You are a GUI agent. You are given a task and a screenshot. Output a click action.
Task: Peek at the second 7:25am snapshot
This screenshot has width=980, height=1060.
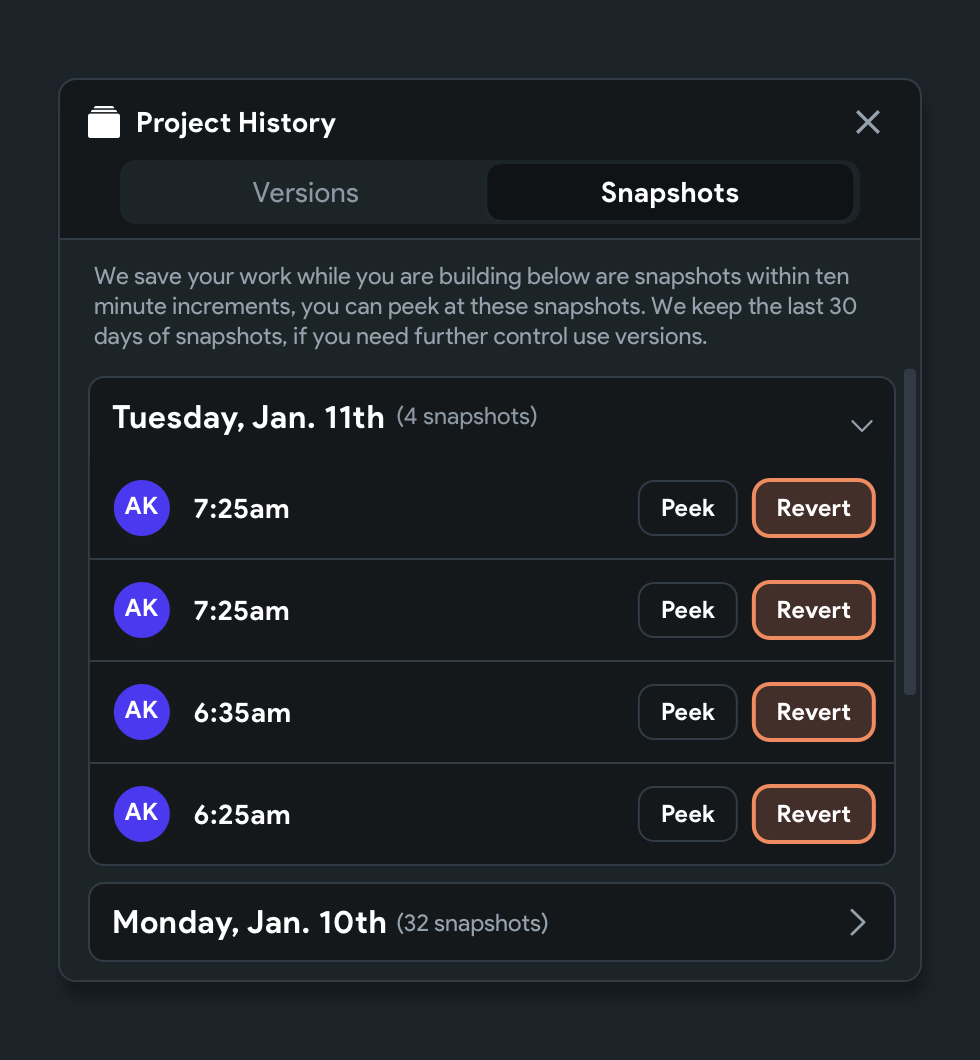(x=688, y=610)
